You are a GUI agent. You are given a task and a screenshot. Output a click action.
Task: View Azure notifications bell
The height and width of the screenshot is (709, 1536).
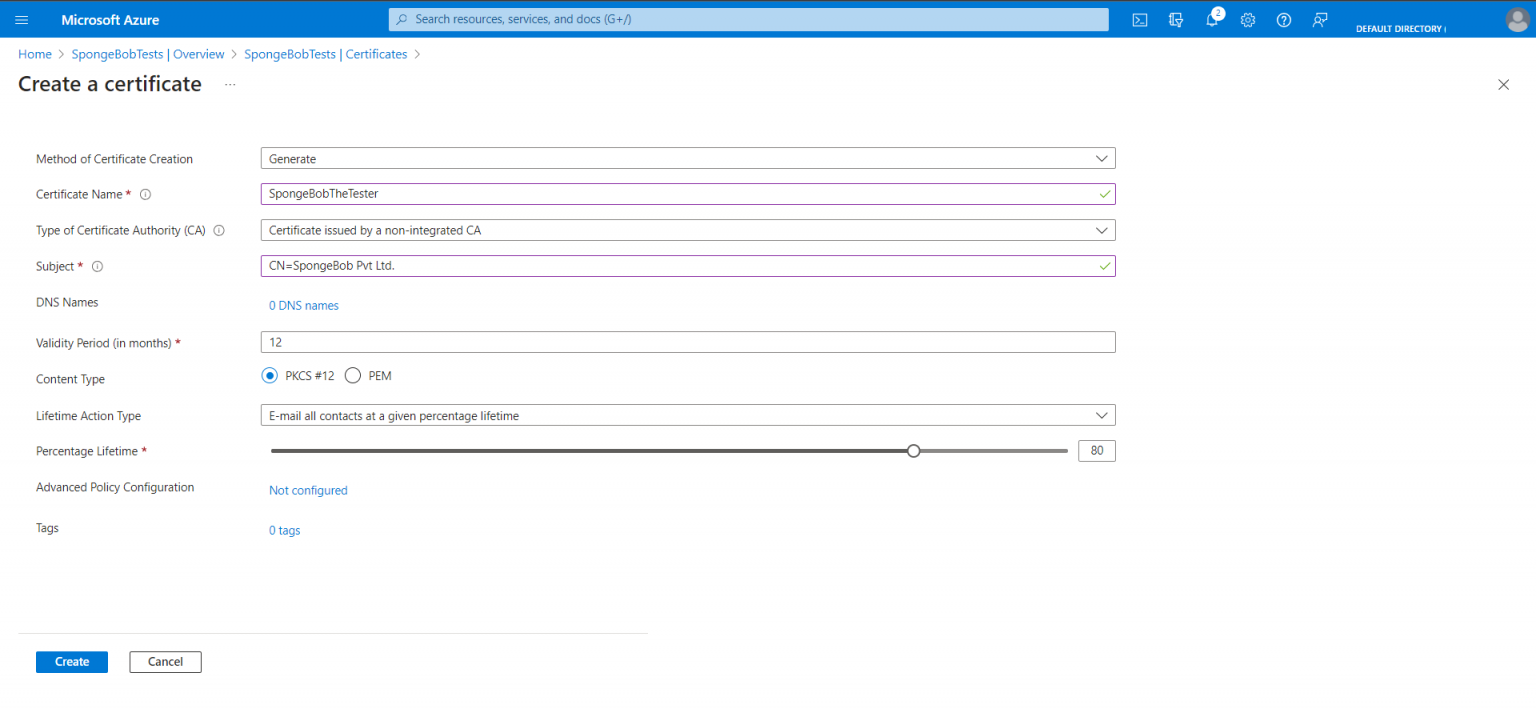click(x=1212, y=19)
